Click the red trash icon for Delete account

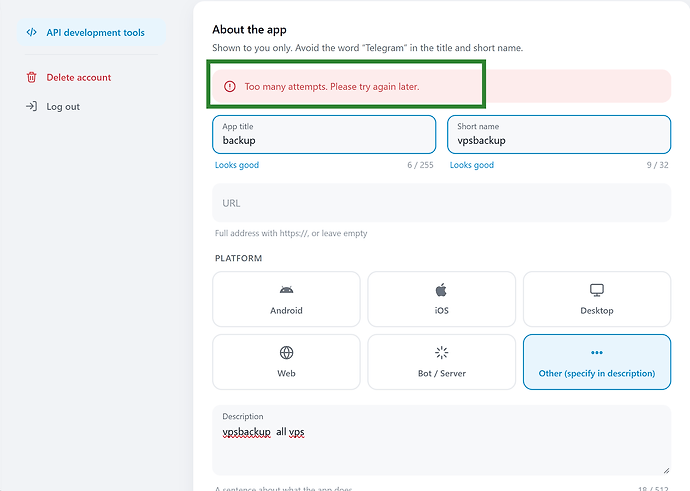31,77
